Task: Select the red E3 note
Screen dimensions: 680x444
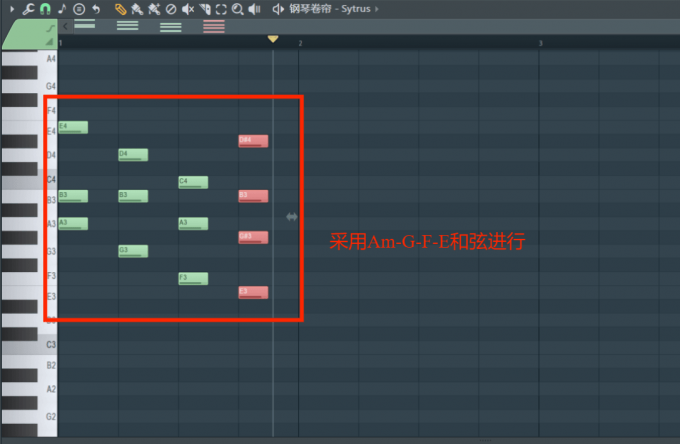Action: coord(253,292)
